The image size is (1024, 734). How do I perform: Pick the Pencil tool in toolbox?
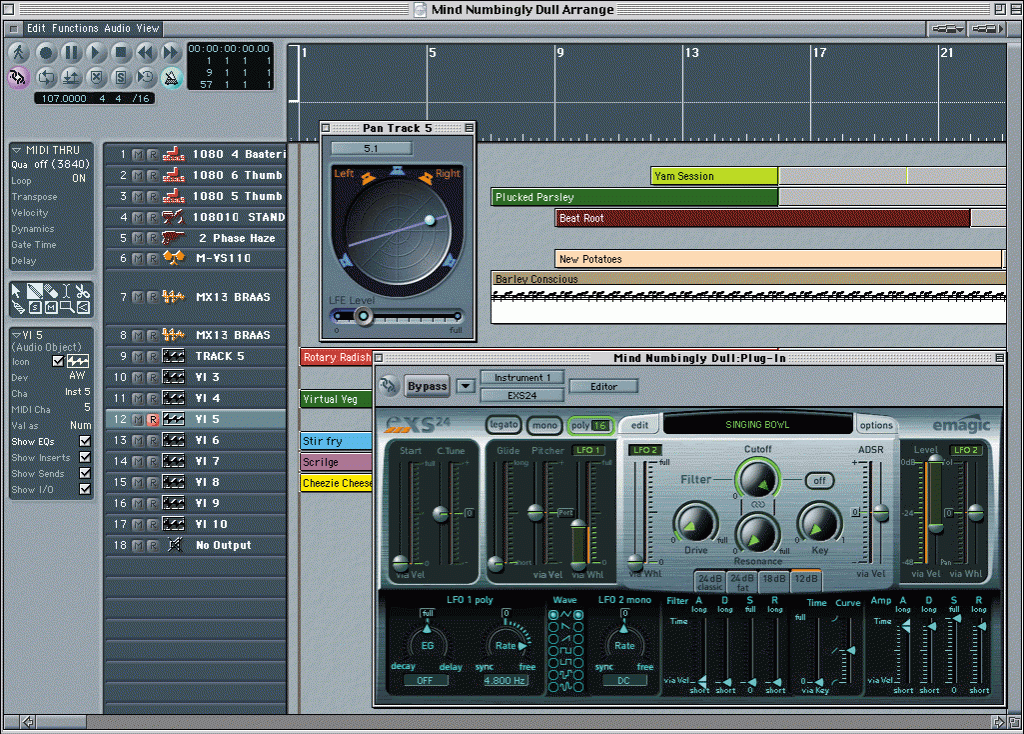(x=35, y=291)
